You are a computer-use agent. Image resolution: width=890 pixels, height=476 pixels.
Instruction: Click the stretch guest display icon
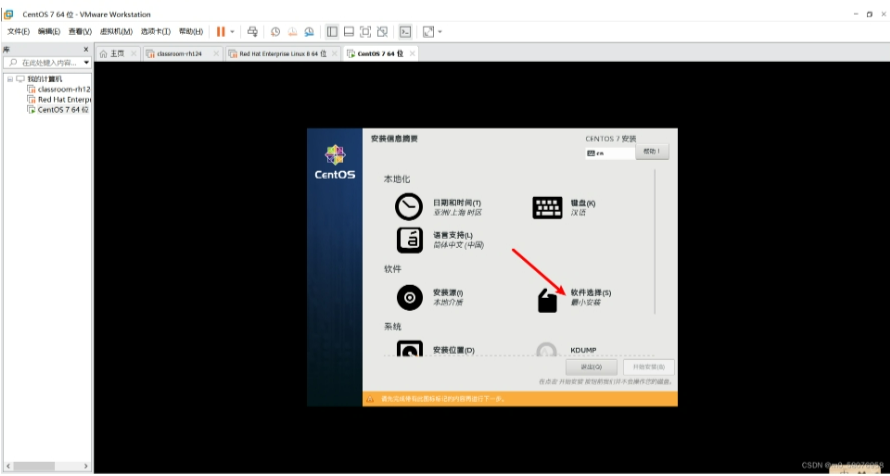pos(428,32)
